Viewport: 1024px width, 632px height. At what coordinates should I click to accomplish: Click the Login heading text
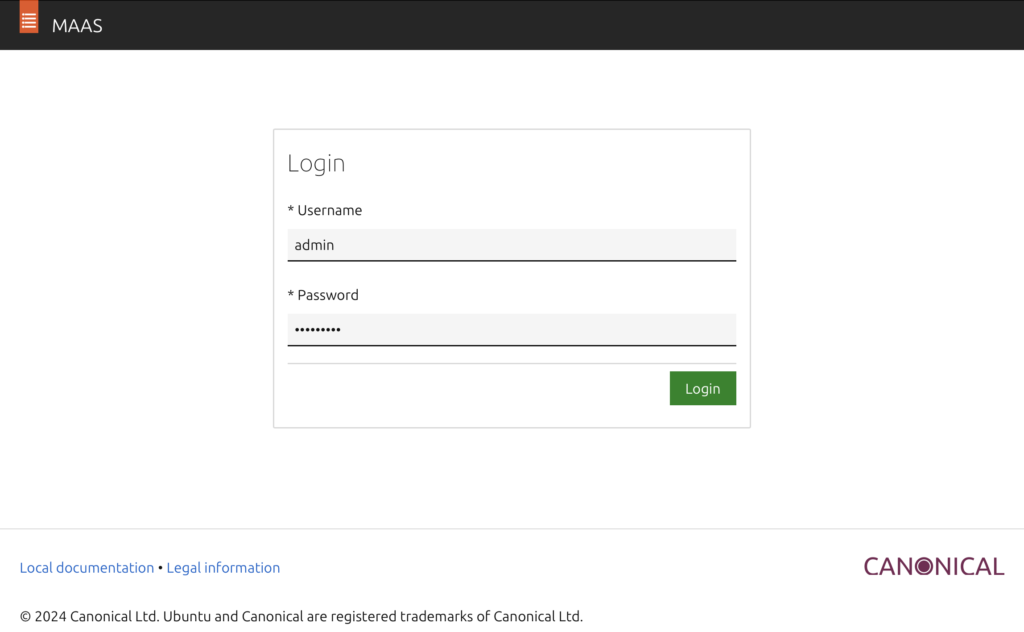point(316,163)
